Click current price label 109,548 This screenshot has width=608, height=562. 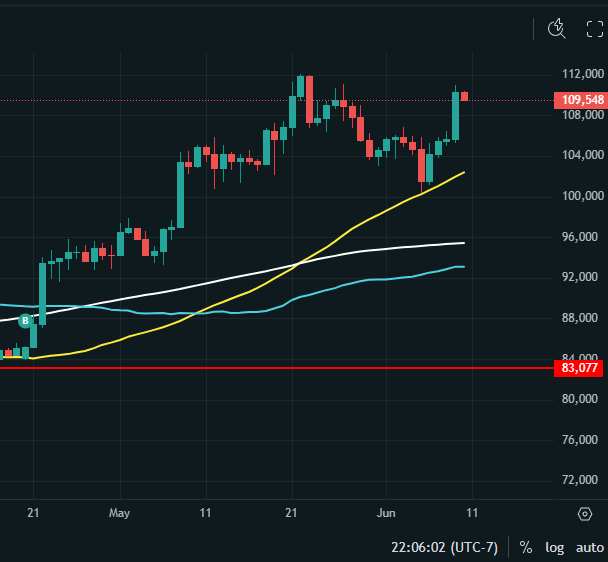click(581, 100)
